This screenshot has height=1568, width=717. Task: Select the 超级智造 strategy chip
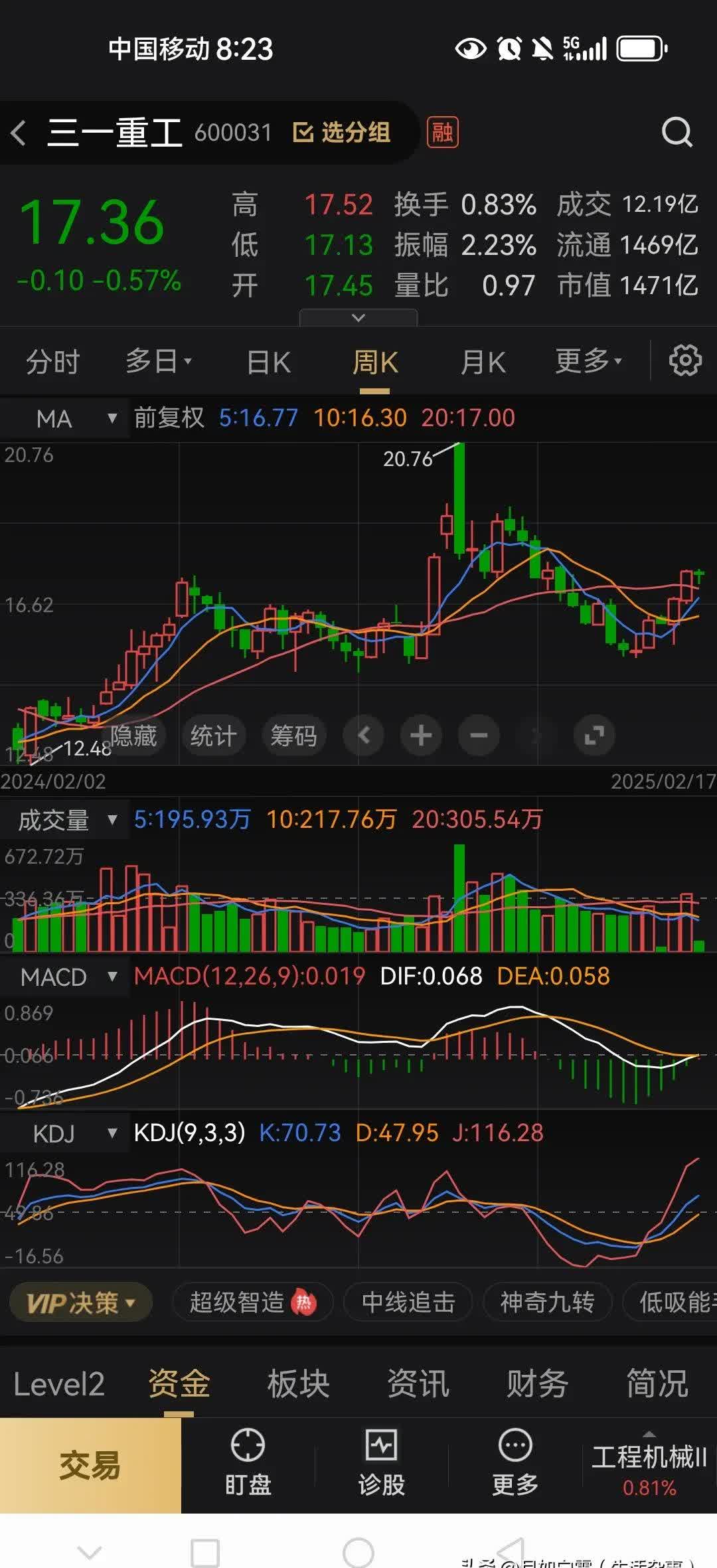[x=252, y=1302]
